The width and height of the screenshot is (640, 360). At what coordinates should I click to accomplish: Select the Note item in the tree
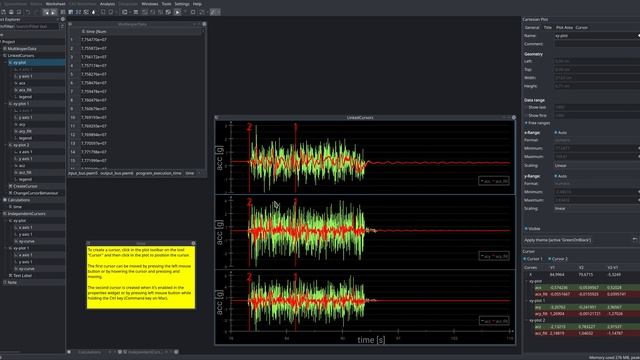point(12,282)
